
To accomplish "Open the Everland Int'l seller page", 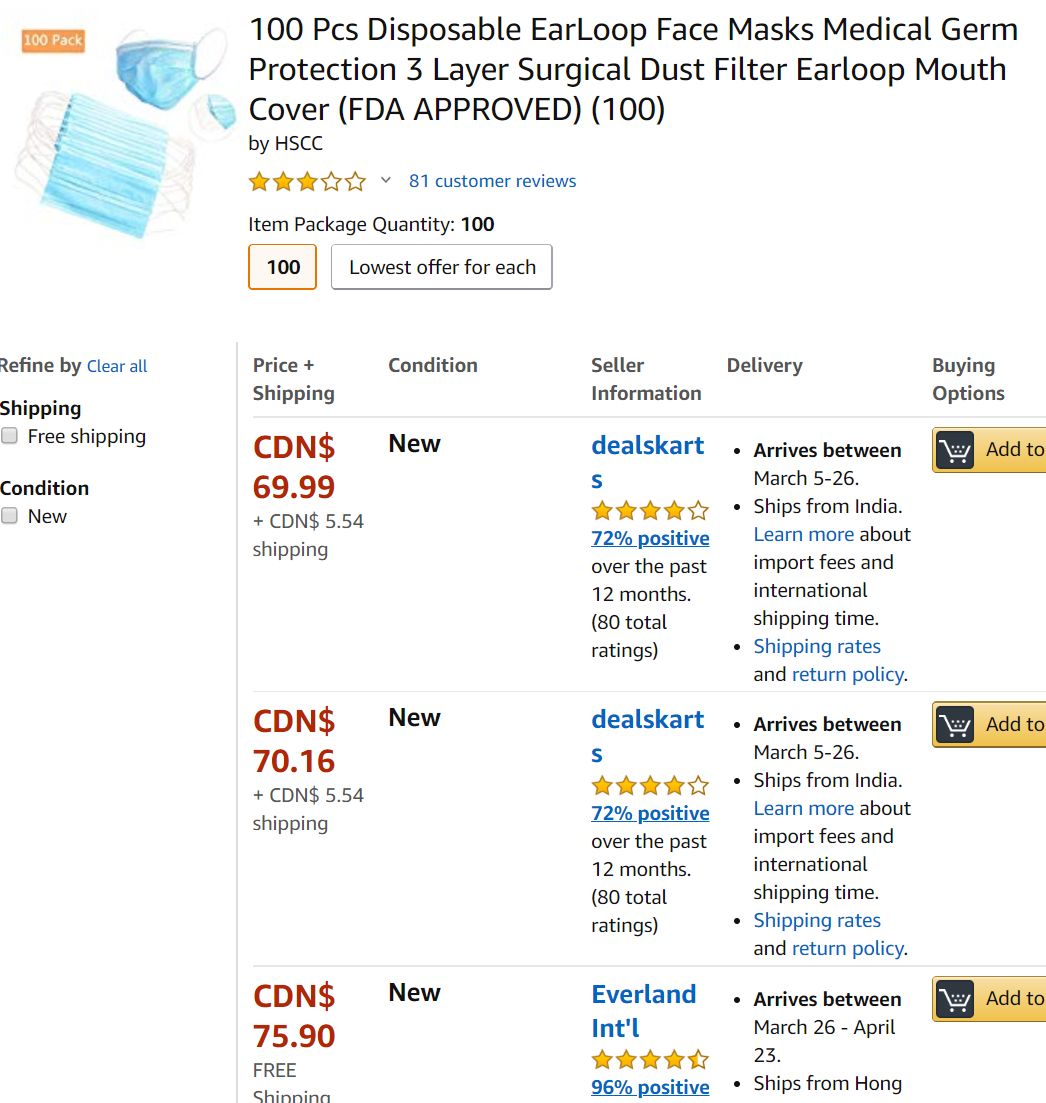I will point(644,1011).
